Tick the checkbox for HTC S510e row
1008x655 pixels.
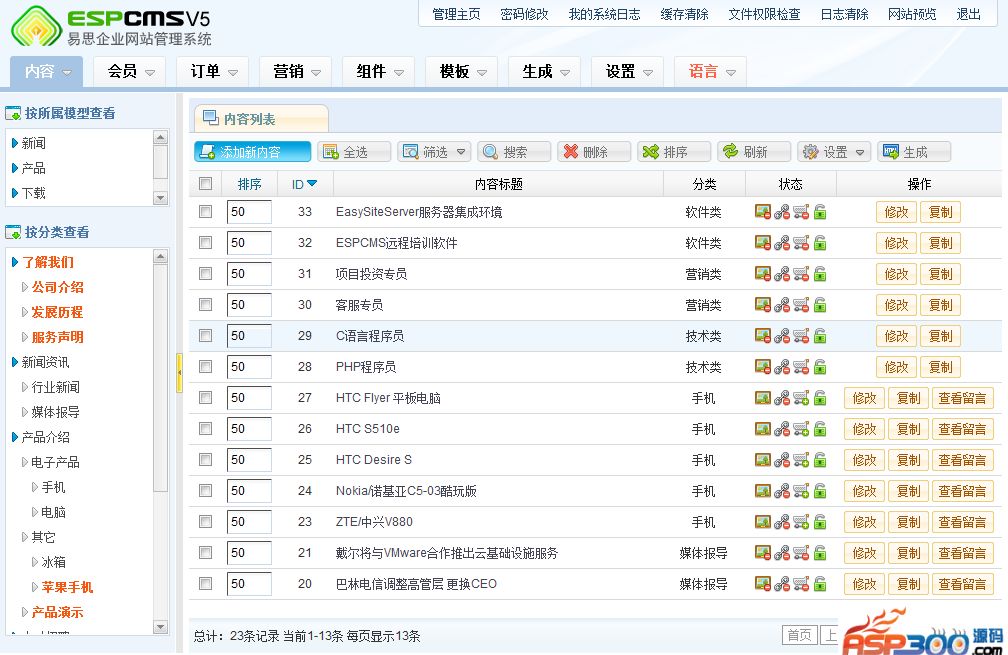[x=206, y=429]
